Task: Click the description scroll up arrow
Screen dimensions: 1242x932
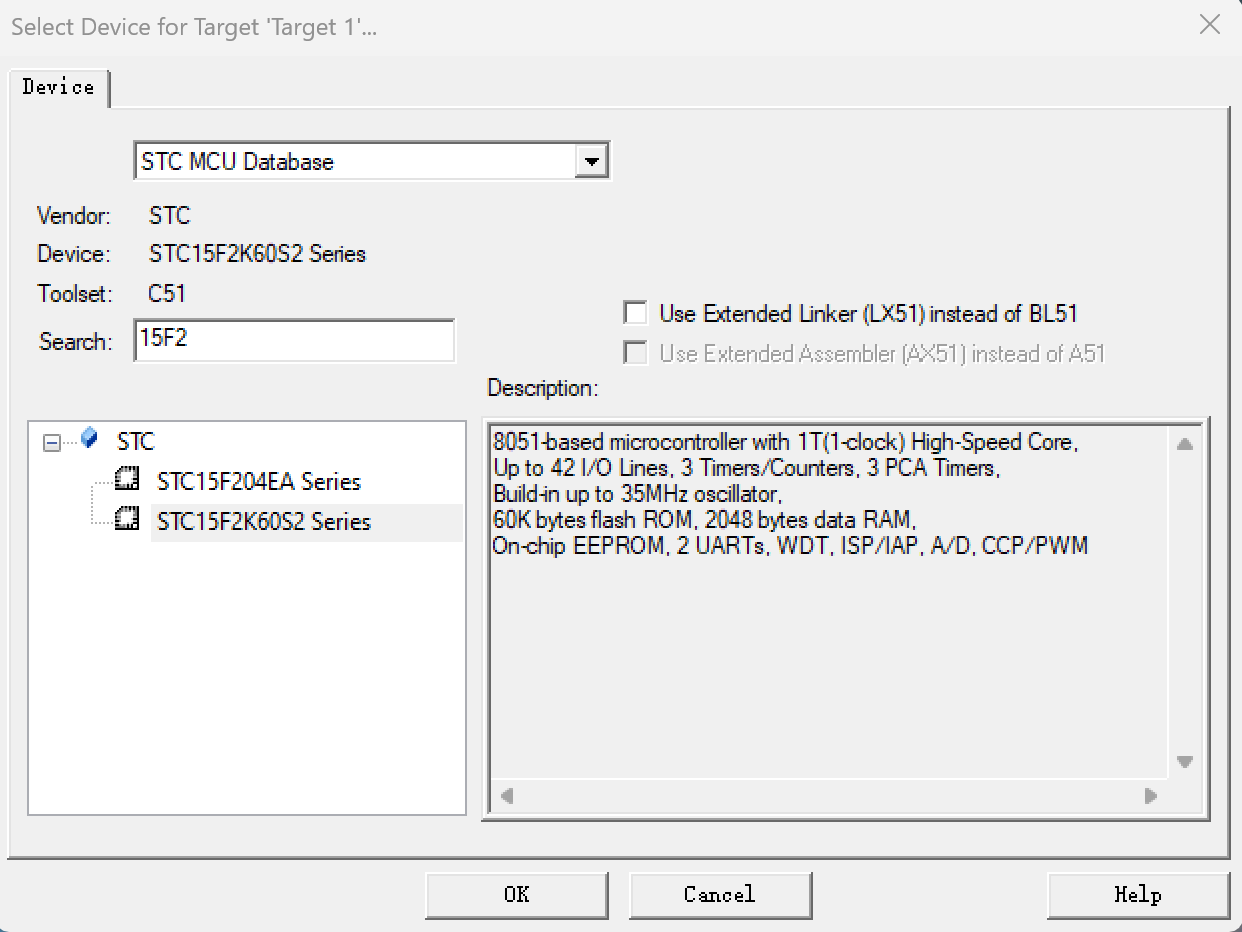Action: coord(1185,444)
